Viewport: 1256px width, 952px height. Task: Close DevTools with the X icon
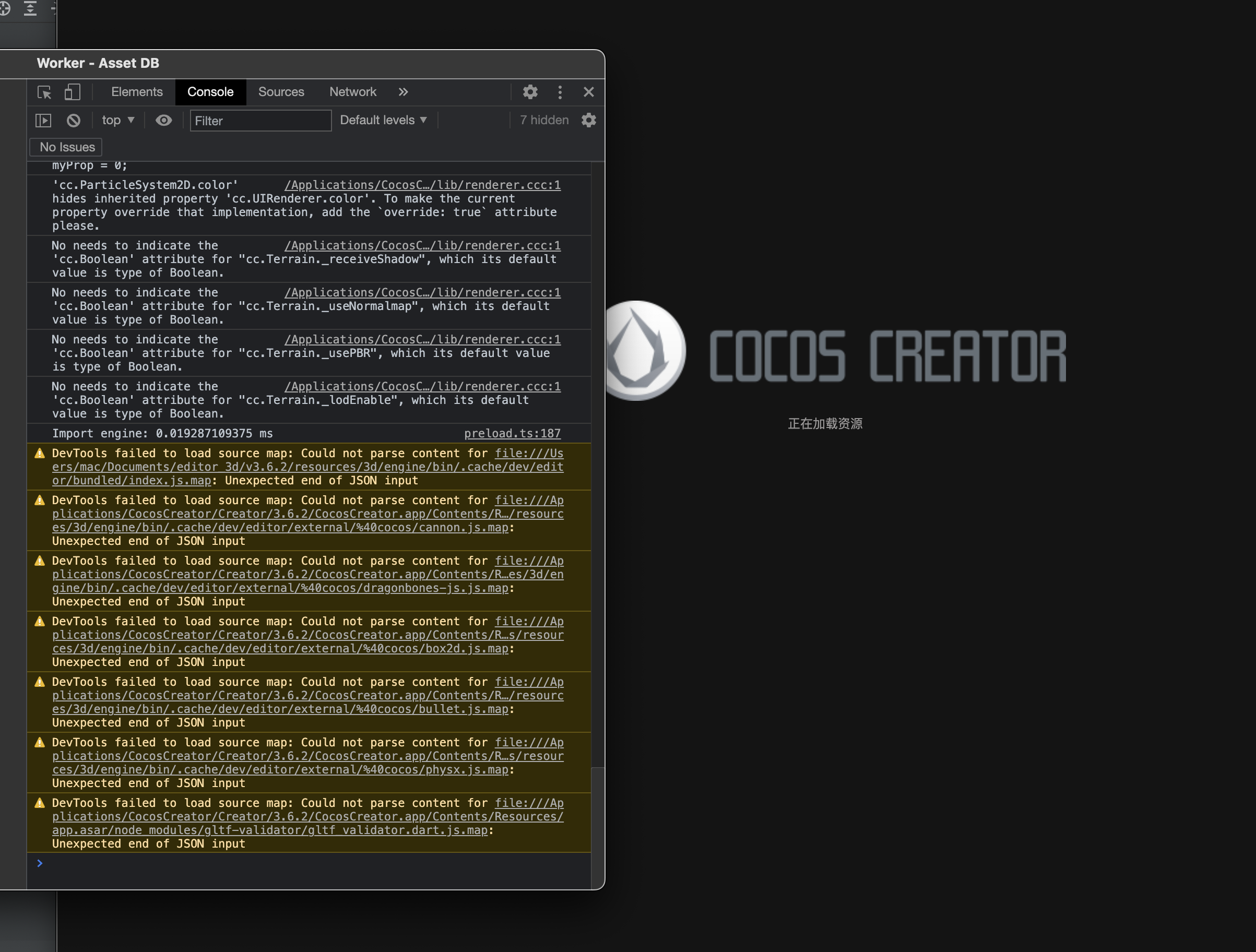point(588,92)
